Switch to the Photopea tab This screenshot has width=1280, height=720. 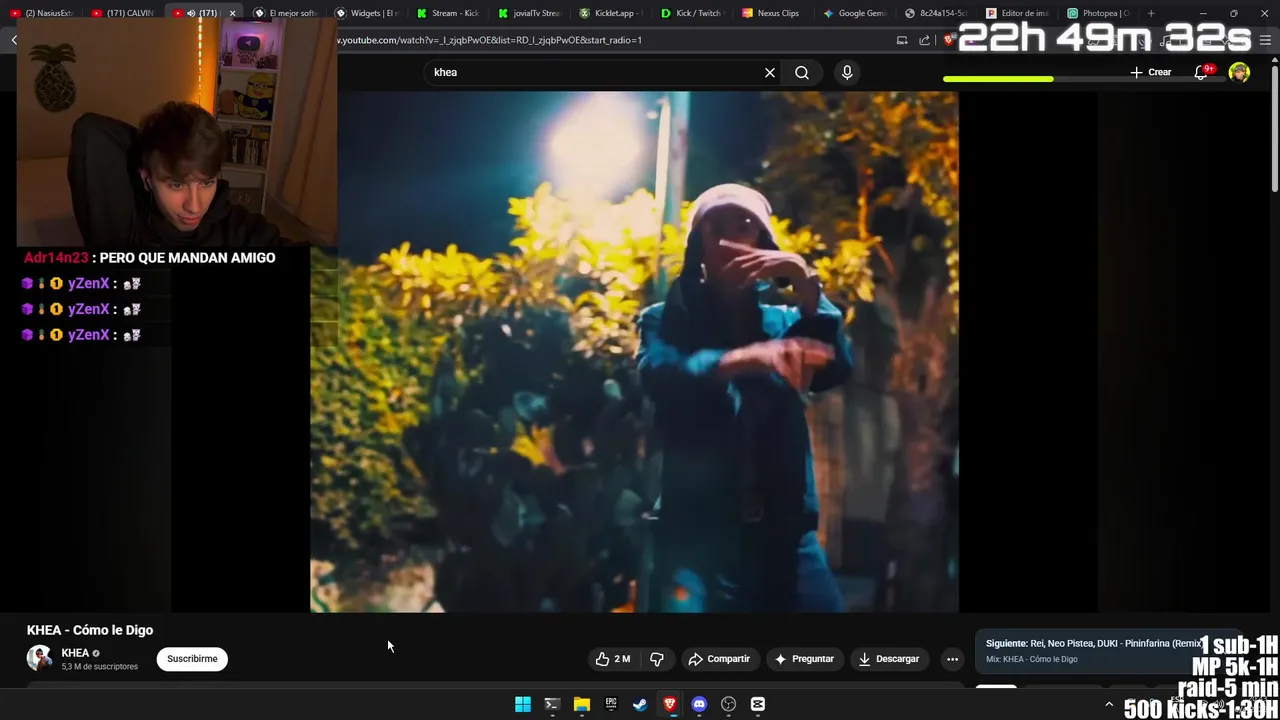click(x=1099, y=13)
